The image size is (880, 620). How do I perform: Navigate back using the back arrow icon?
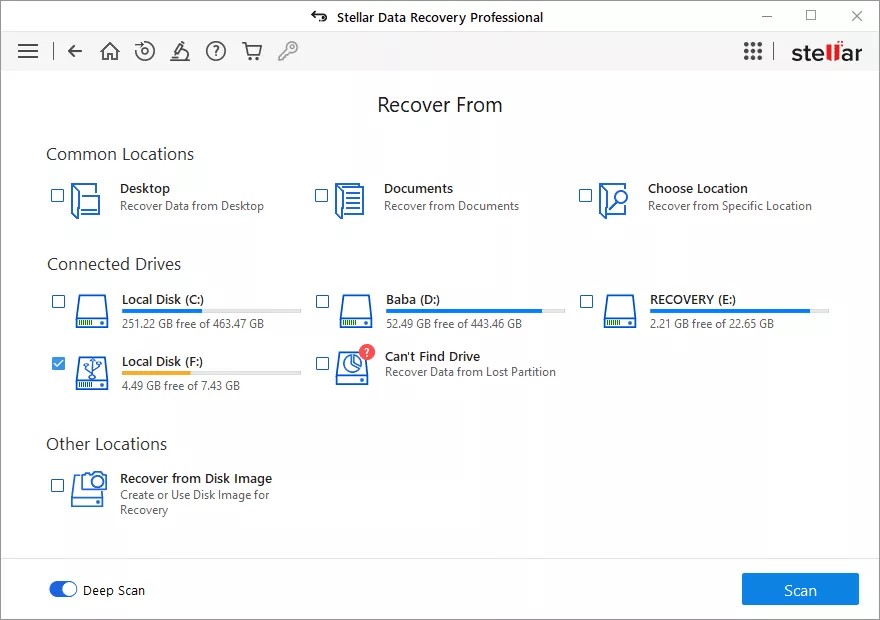tap(74, 50)
